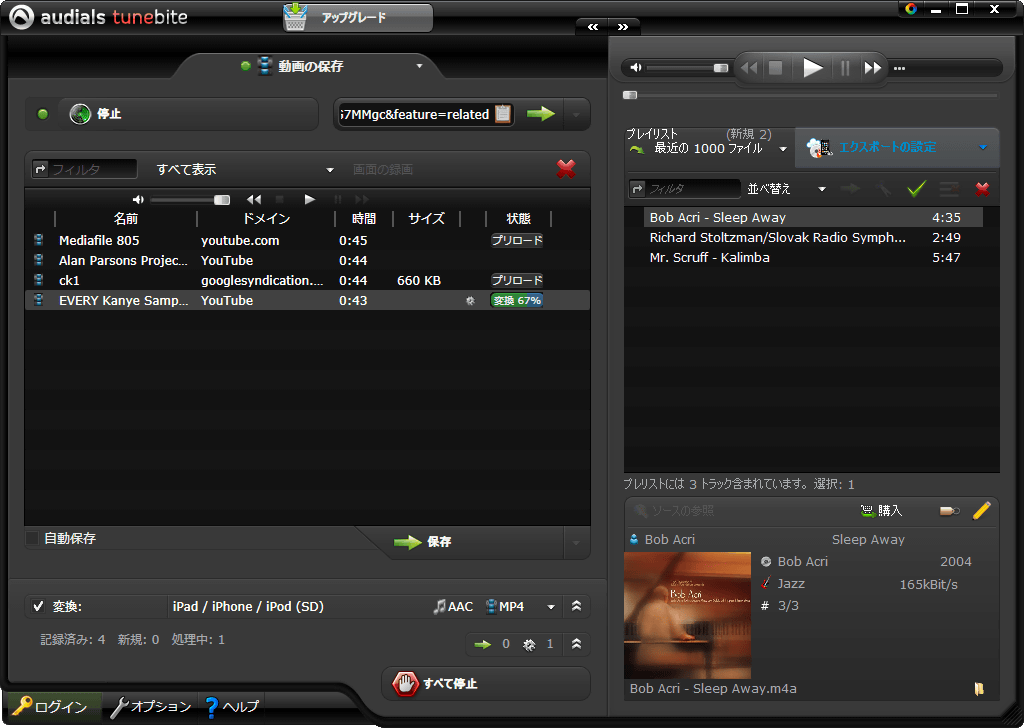Click the green arrow counter icon showing 0
This screenshot has width=1024, height=728.
click(x=483, y=644)
